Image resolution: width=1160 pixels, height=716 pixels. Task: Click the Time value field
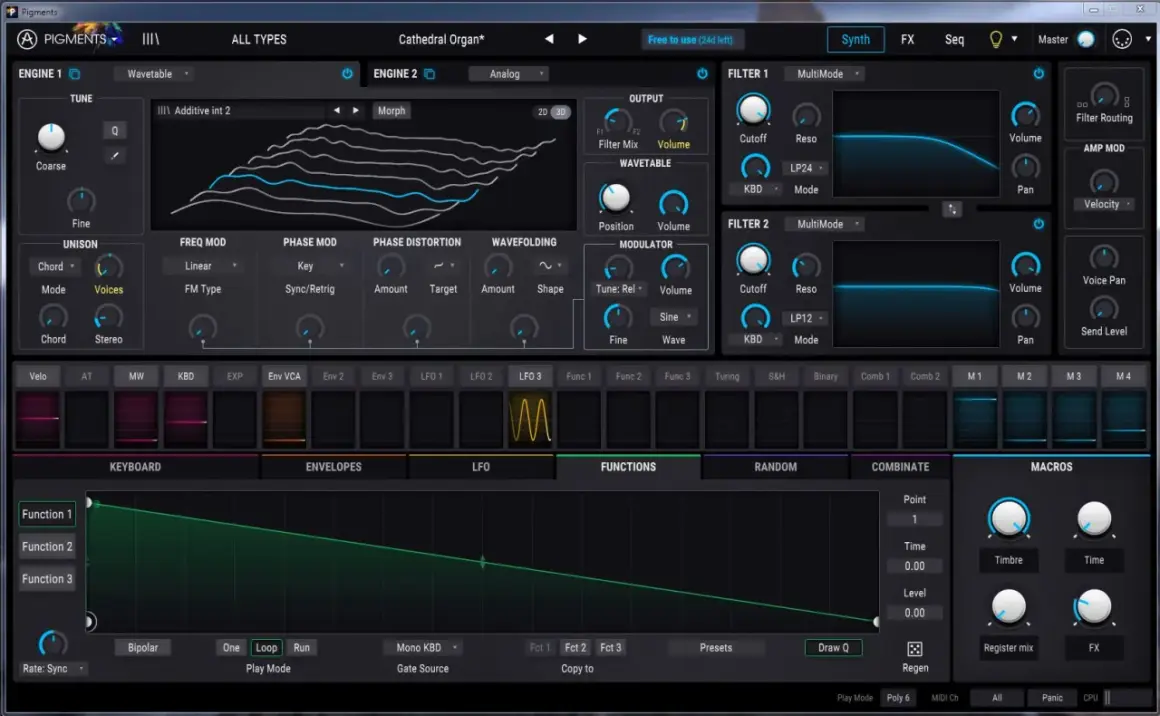pyautogui.click(x=914, y=566)
